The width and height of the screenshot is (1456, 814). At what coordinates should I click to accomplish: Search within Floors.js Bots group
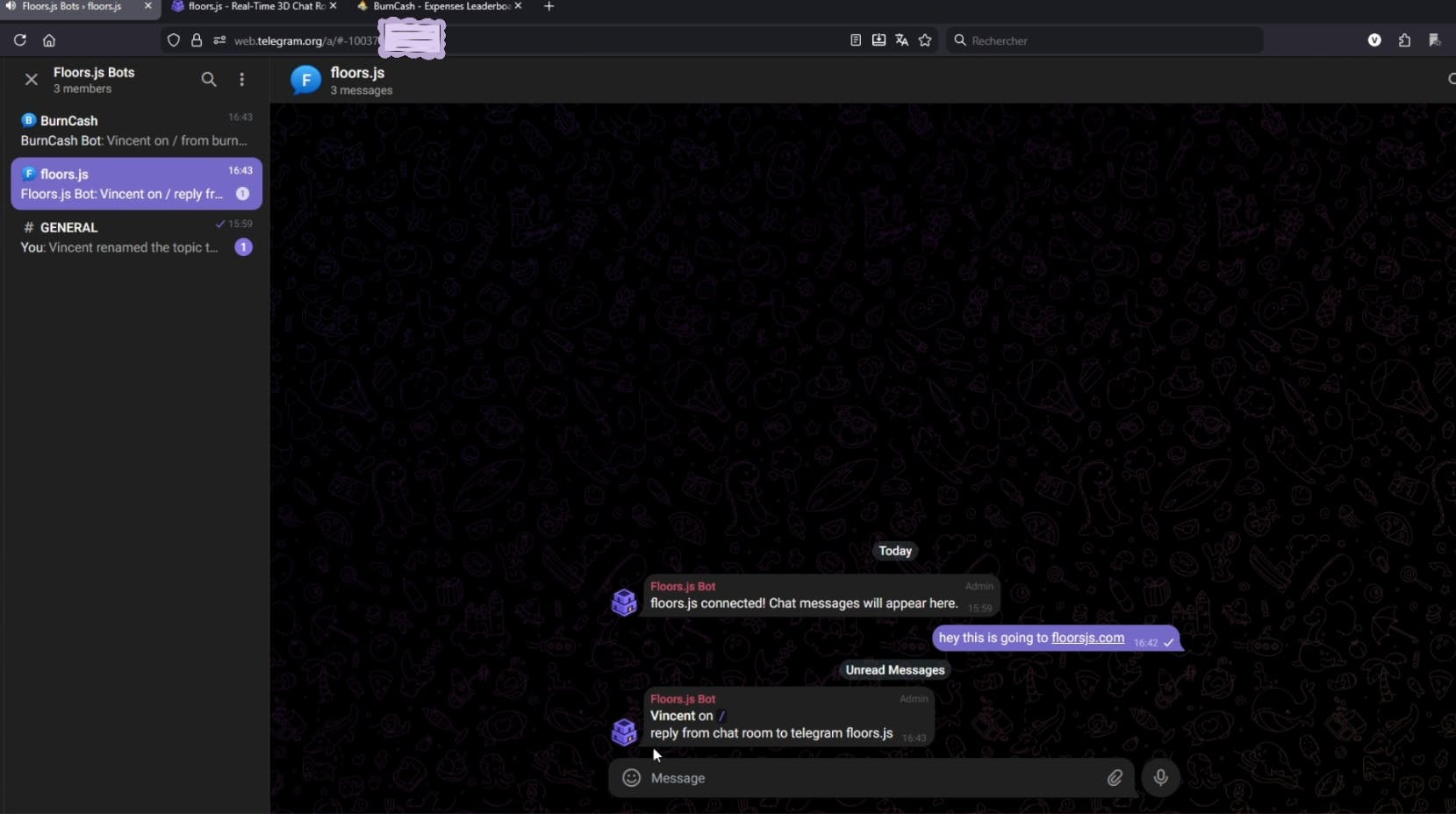(x=209, y=80)
